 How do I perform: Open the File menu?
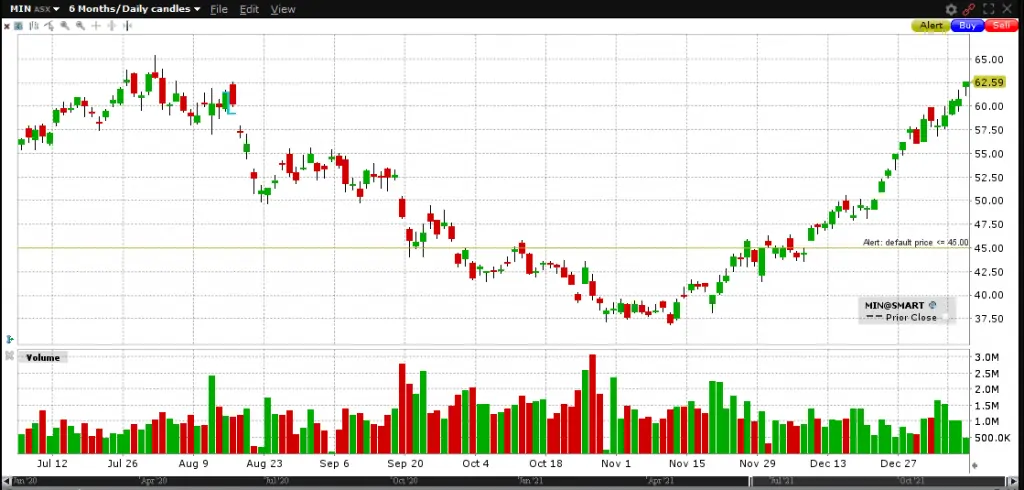click(x=218, y=9)
